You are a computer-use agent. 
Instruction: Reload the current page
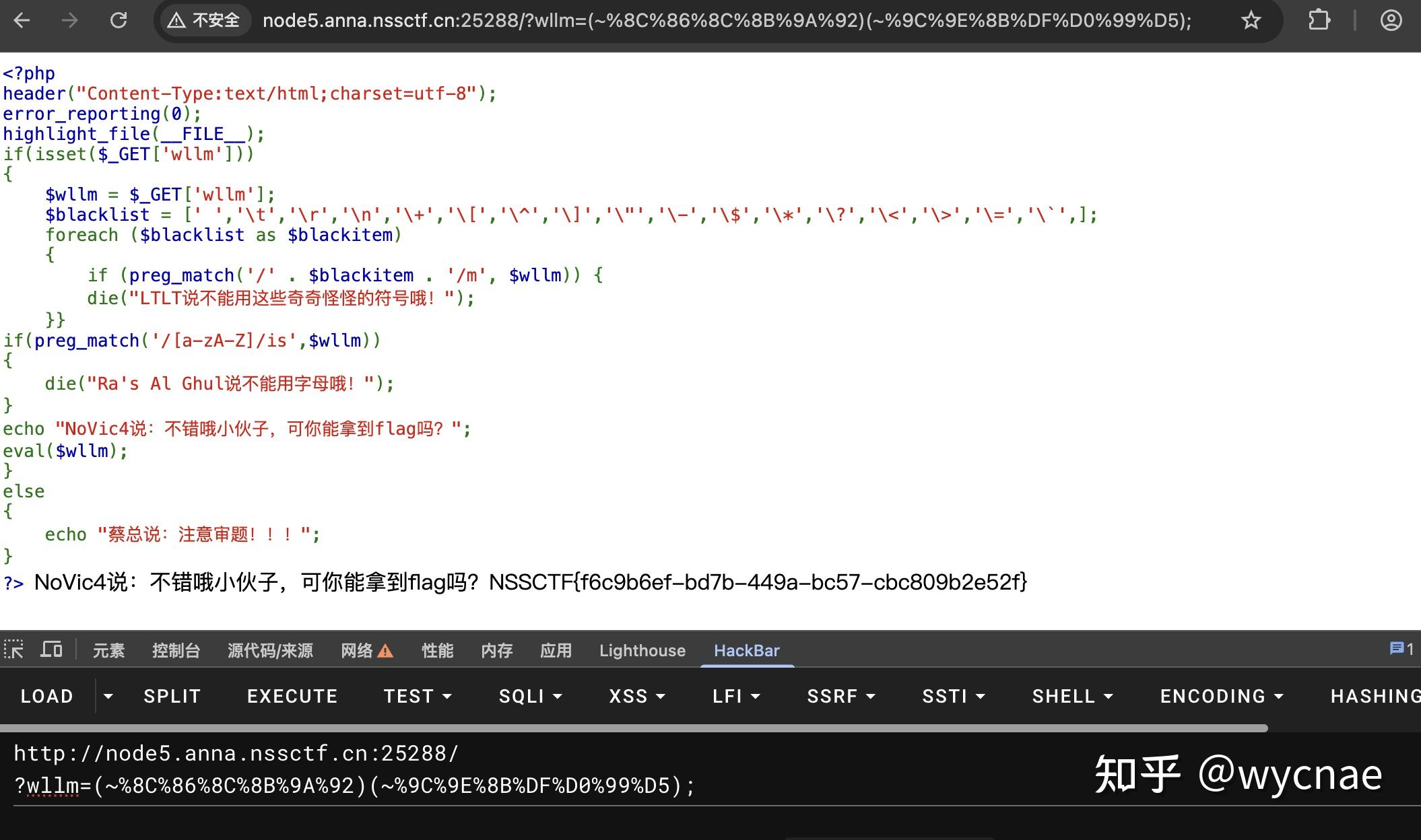click(x=119, y=20)
